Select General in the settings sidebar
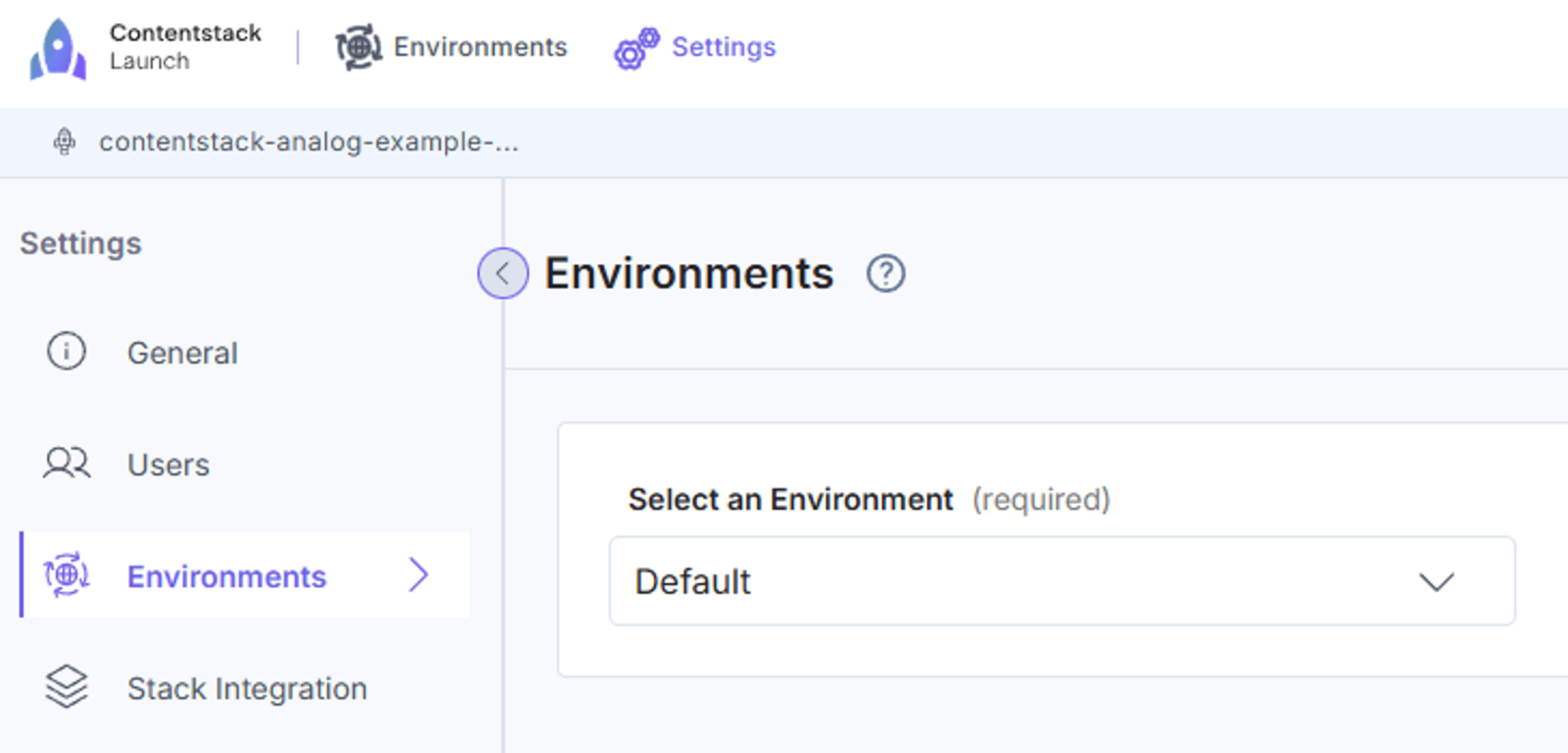1568x753 pixels. pos(182,353)
